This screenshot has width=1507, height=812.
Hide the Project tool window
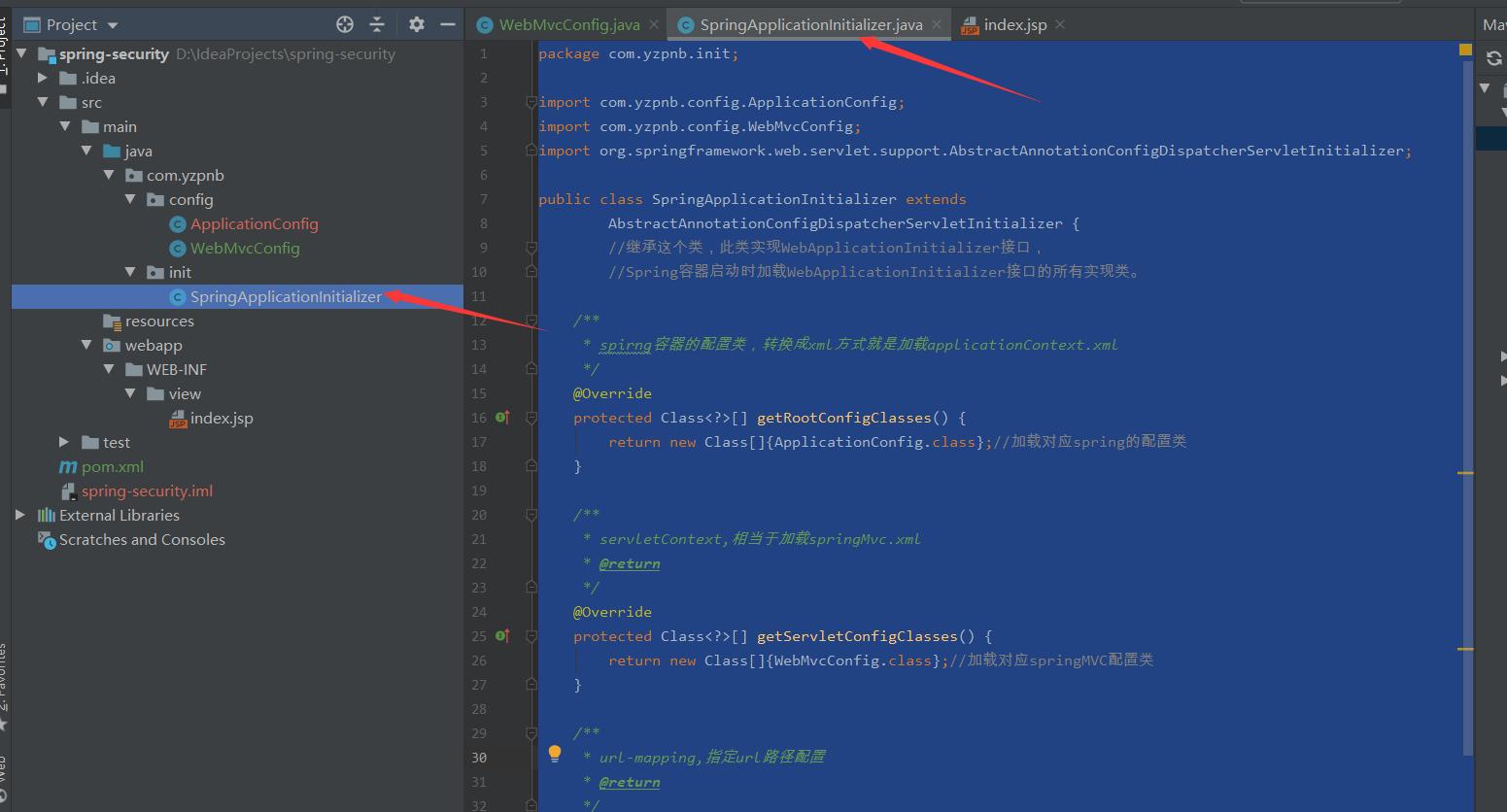[447, 23]
